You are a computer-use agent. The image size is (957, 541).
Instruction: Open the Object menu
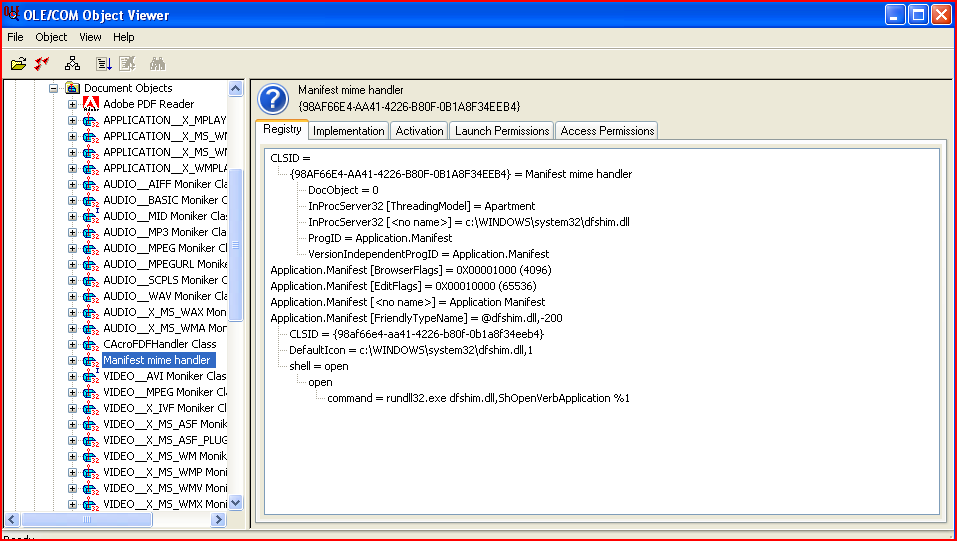pos(51,37)
